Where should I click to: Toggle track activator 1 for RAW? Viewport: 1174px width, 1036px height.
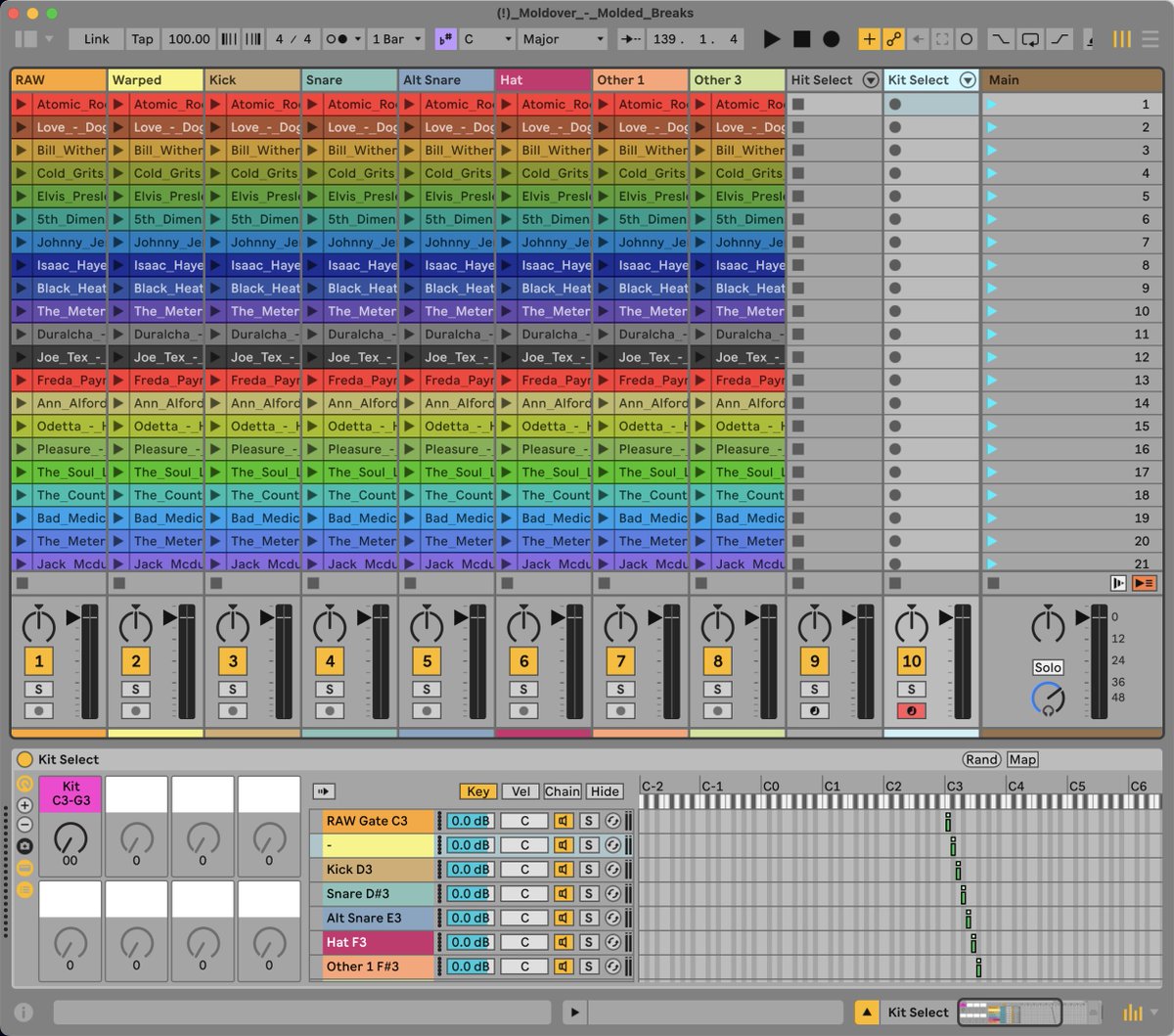(39, 661)
